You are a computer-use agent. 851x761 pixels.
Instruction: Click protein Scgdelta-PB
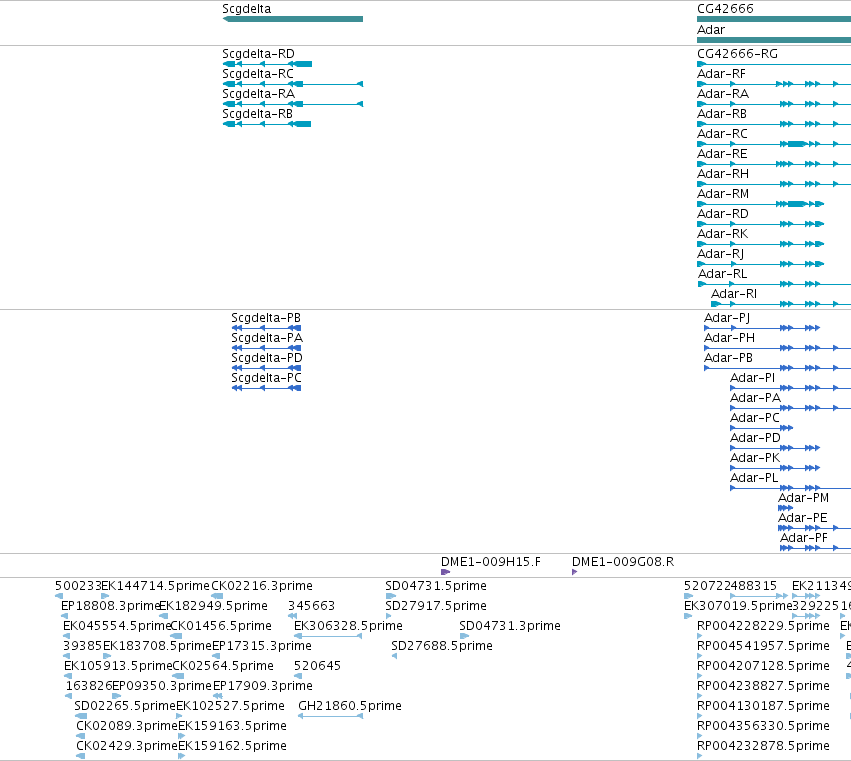pyautogui.click(x=266, y=318)
